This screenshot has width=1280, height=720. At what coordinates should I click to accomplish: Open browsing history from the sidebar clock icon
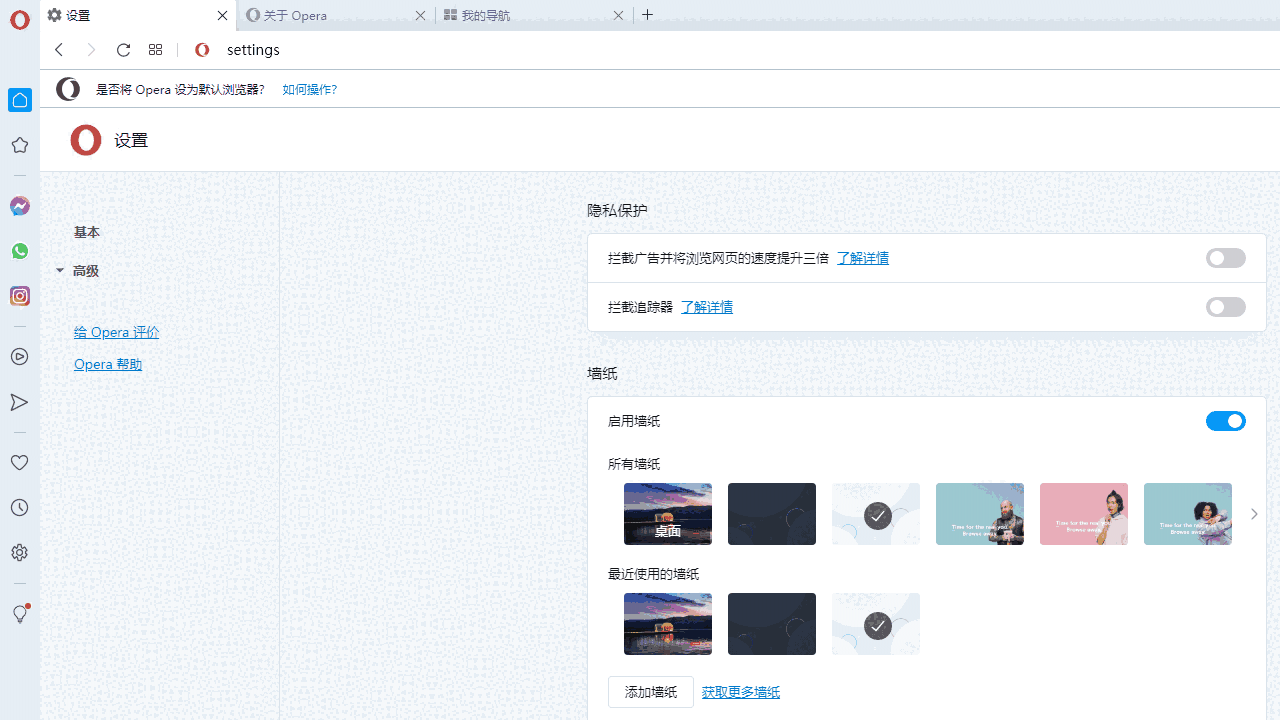[19, 507]
